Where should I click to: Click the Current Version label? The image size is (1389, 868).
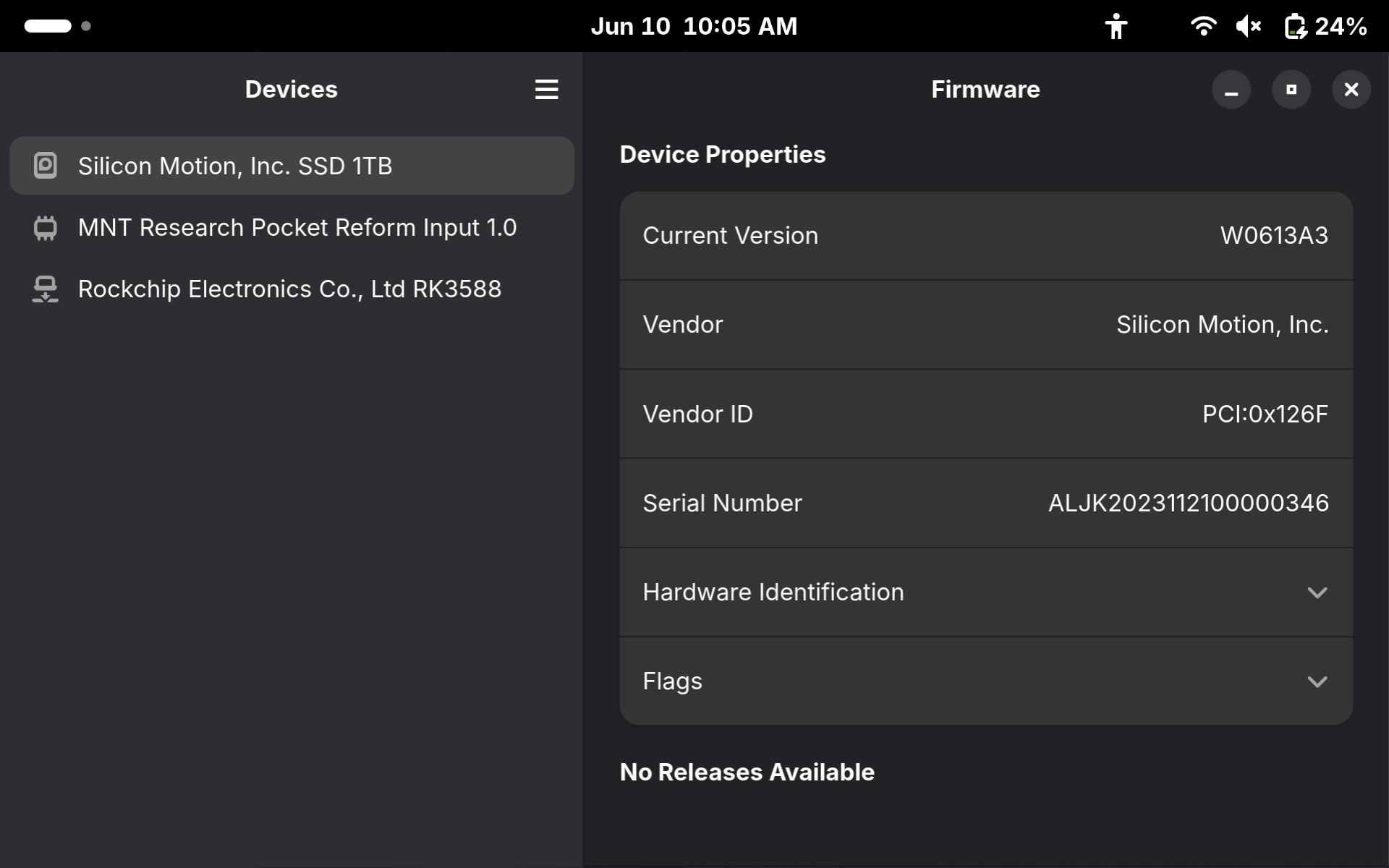tap(730, 236)
